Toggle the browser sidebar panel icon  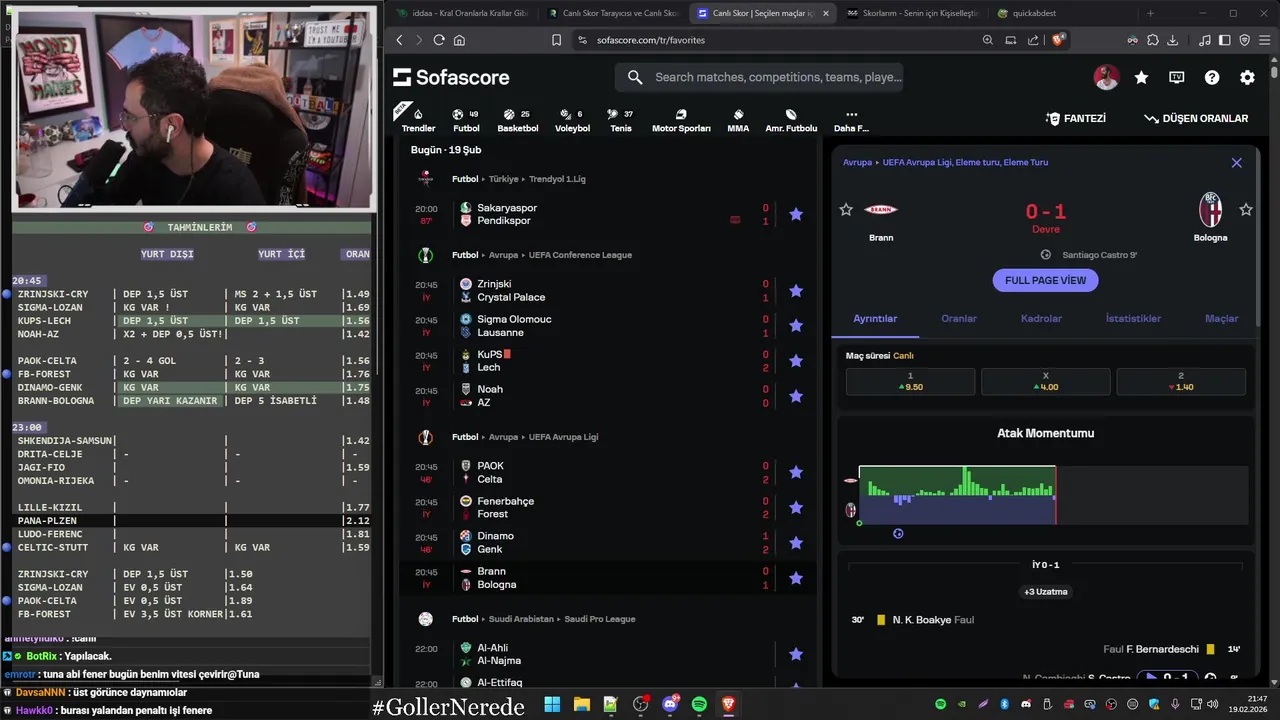1224,40
